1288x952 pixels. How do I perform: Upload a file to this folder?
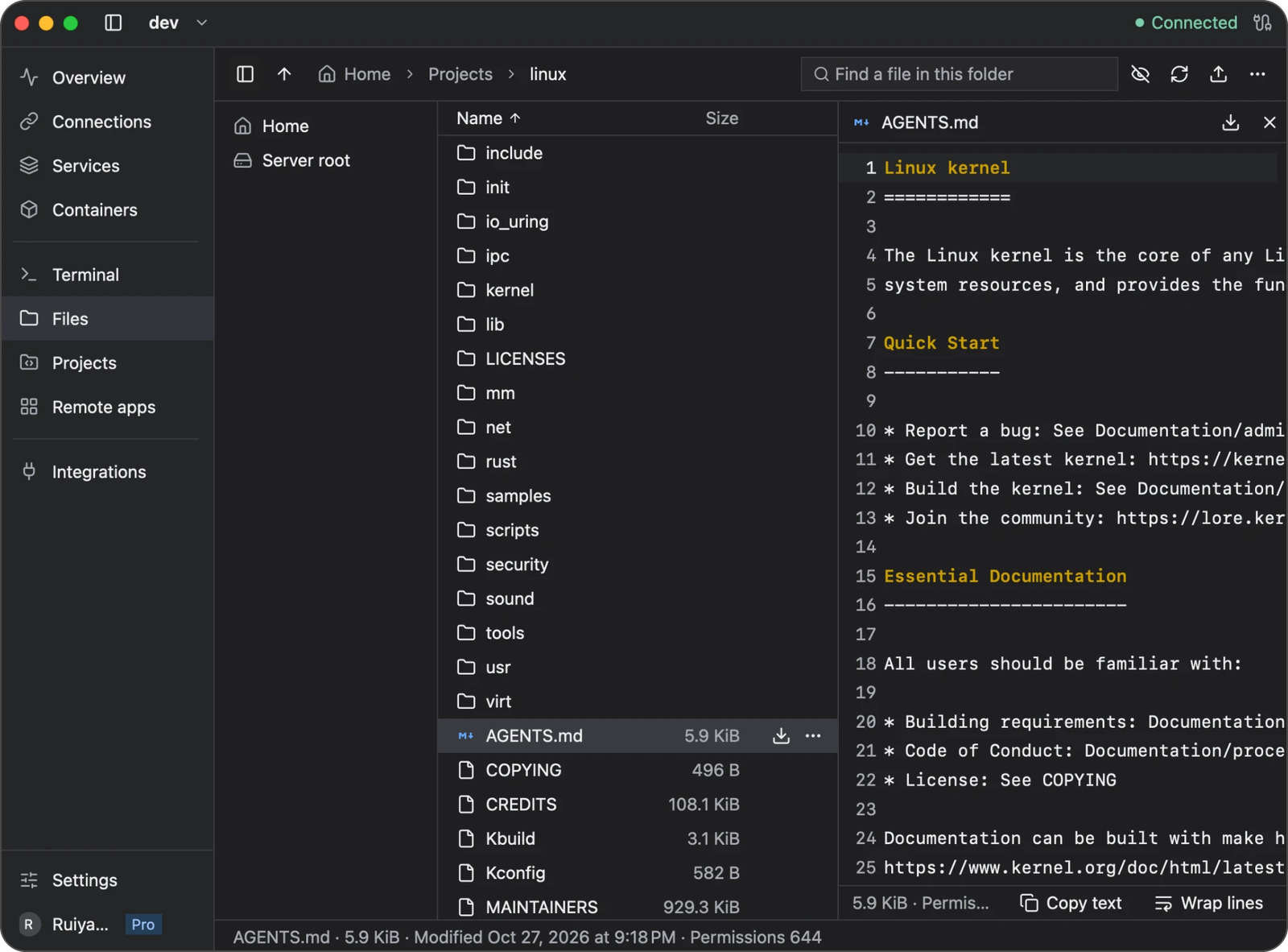tap(1219, 74)
